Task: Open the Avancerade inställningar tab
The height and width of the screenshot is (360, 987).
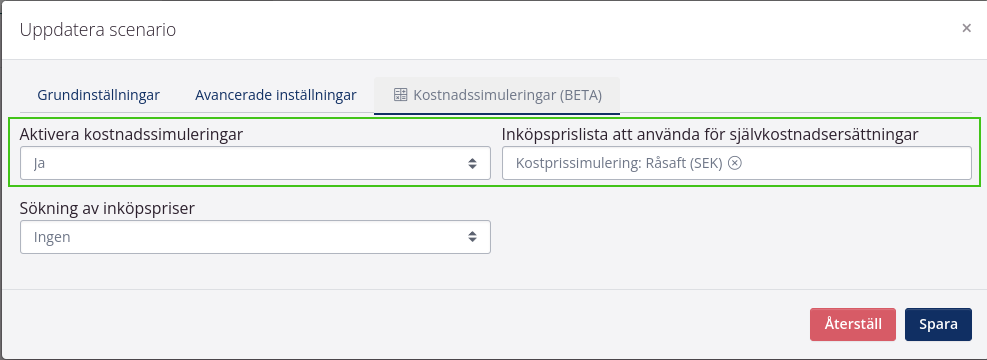Action: pos(276,95)
